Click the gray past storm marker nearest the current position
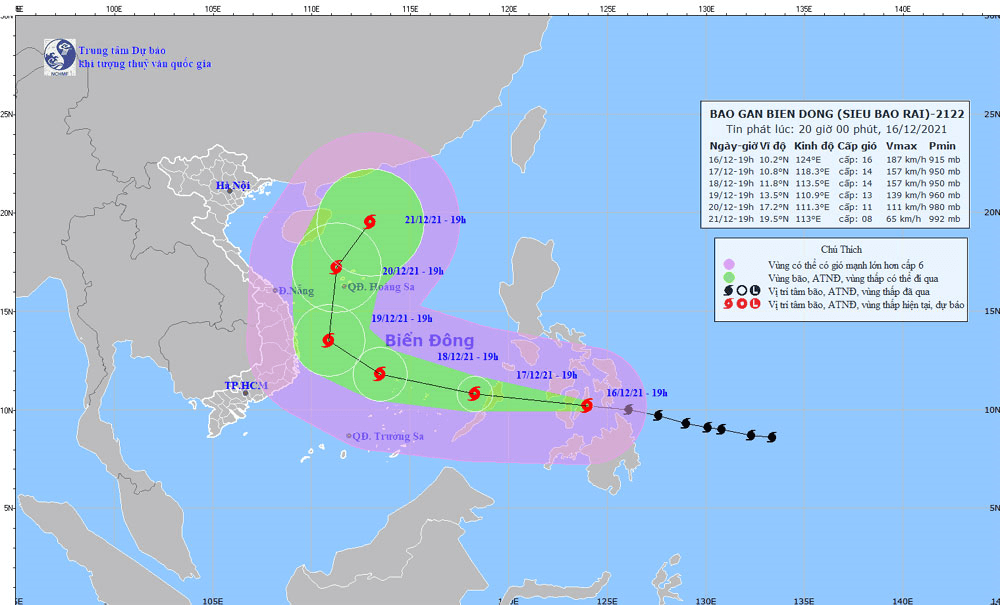Viewport: 1000px width, 605px height. tap(628, 409)
